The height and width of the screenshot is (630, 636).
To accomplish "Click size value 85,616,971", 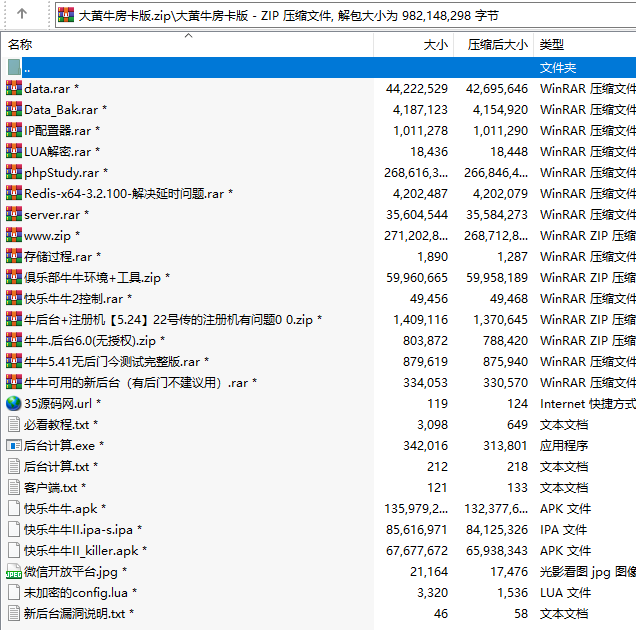I will click(x=417, y=529).
